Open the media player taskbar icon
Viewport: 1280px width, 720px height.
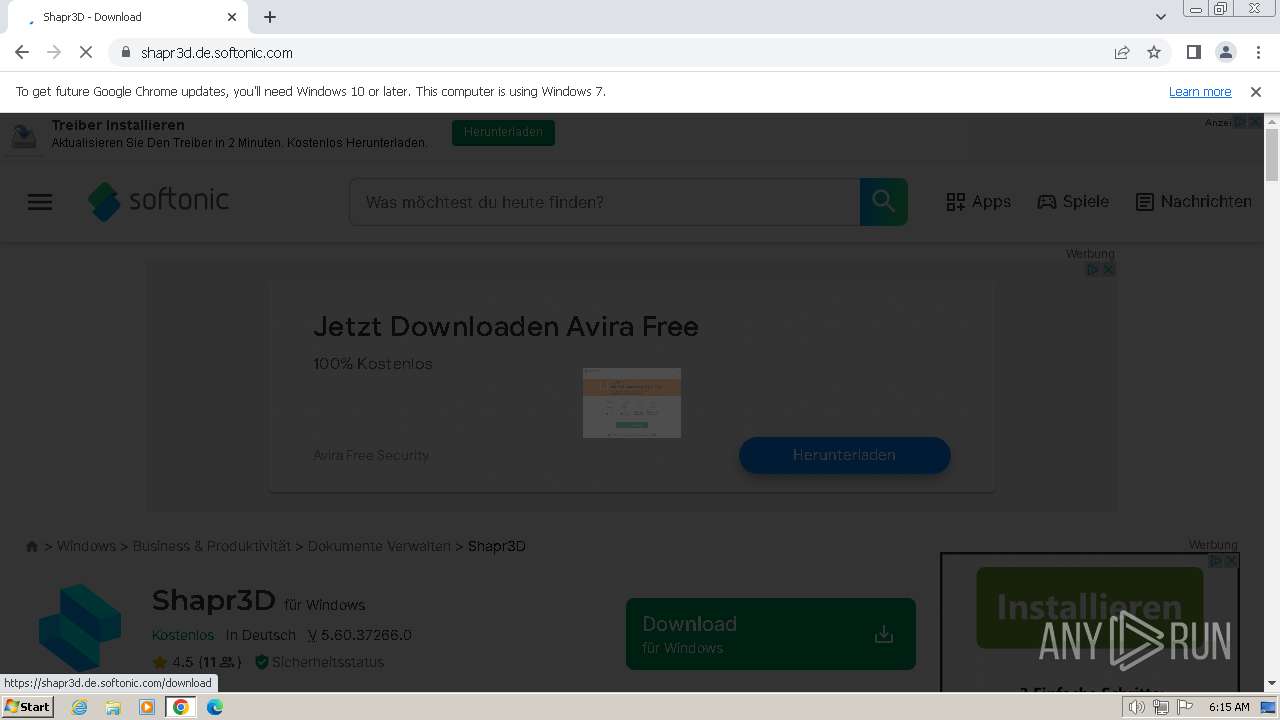click(x=147, y=707)
